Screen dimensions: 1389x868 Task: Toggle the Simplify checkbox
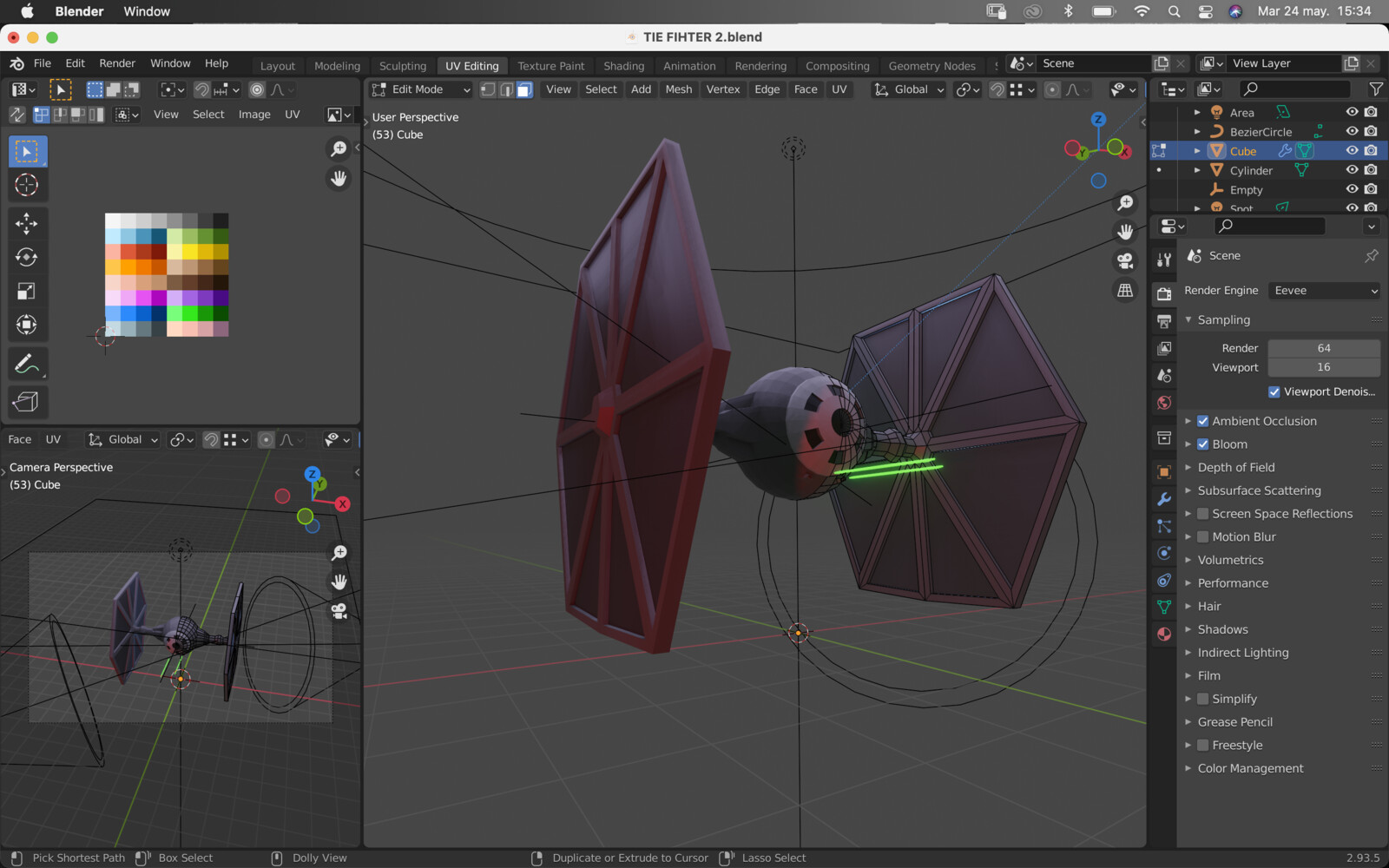point(1203,699)
